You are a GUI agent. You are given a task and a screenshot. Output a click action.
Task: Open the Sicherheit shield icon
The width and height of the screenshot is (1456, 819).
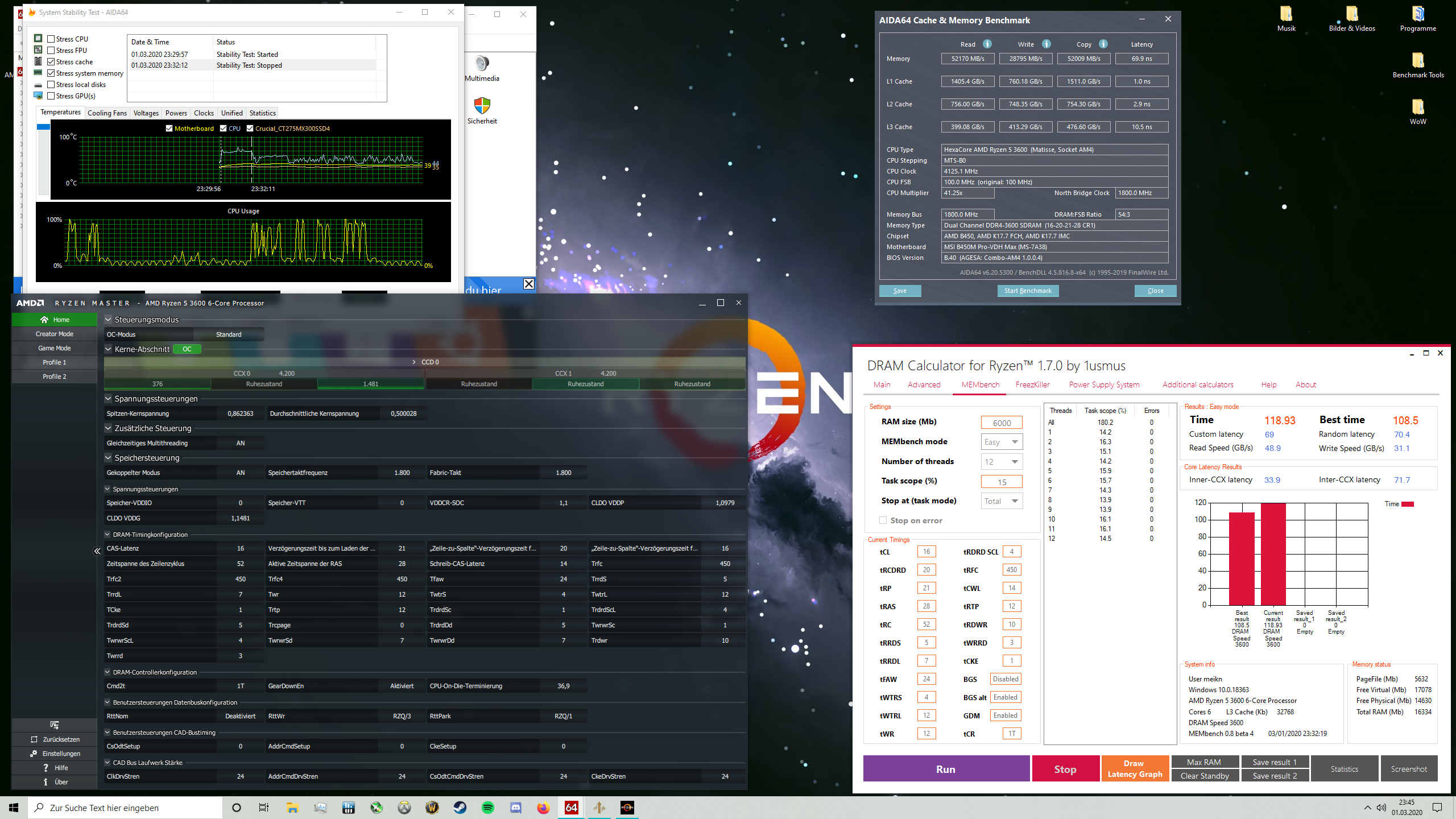[483, 105]
